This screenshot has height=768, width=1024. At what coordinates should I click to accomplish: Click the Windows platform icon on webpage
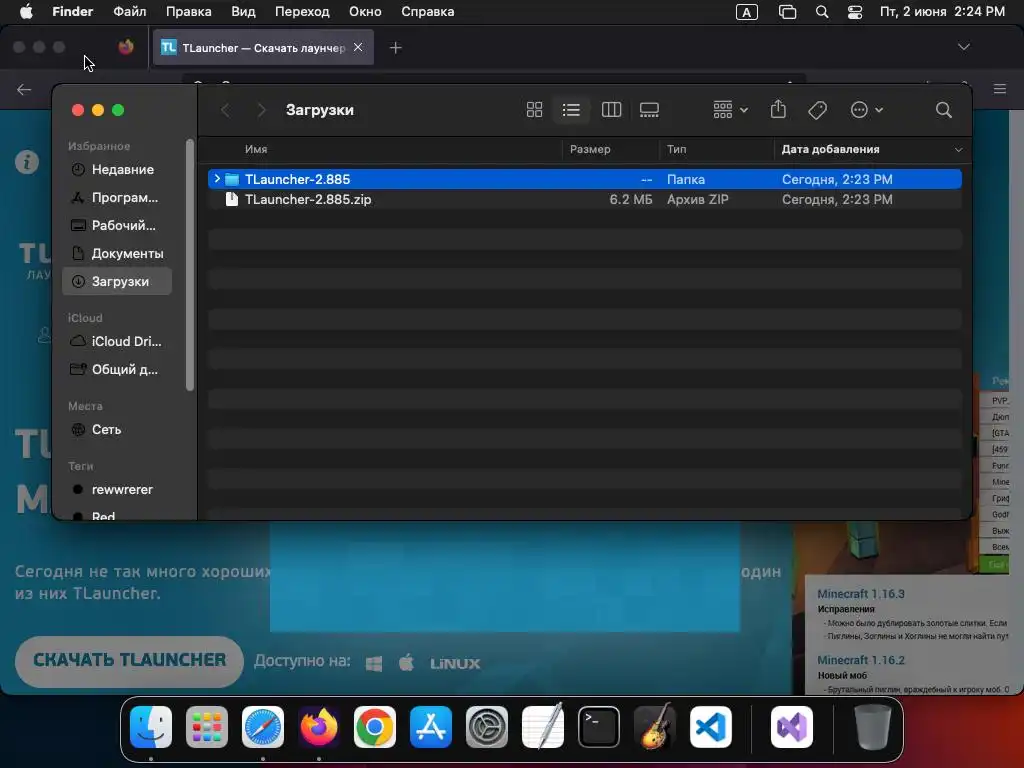(374, 664)
